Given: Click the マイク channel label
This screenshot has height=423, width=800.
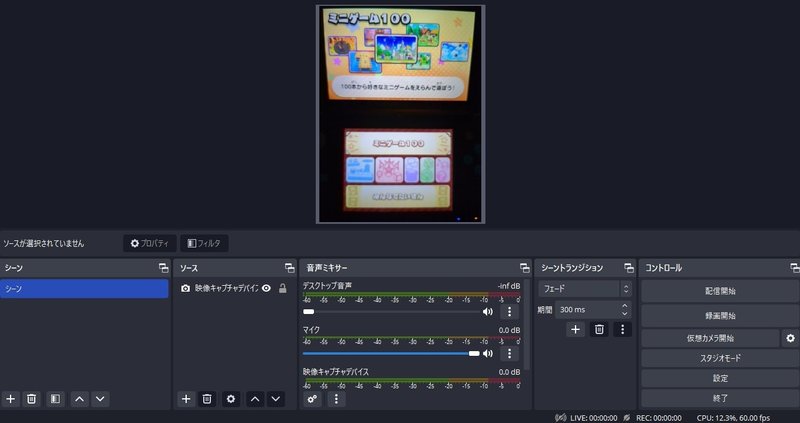Looking at the screenshot, I should click(311, 330).
